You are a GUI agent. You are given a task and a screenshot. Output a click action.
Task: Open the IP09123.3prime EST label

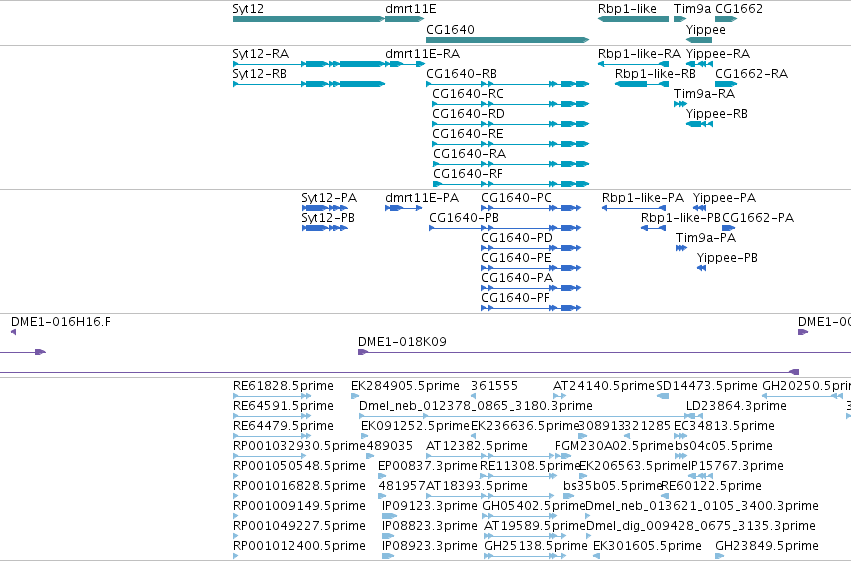coord(430,506)
